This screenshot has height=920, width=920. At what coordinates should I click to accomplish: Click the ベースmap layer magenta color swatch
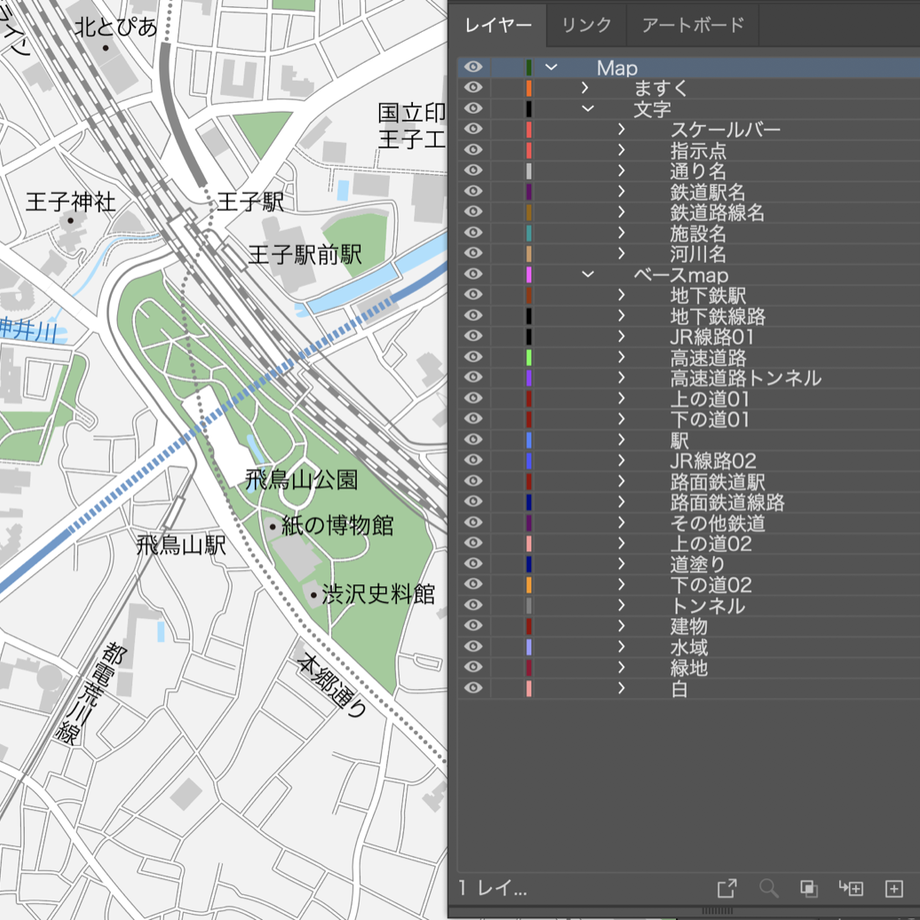[x=529, y=274]
